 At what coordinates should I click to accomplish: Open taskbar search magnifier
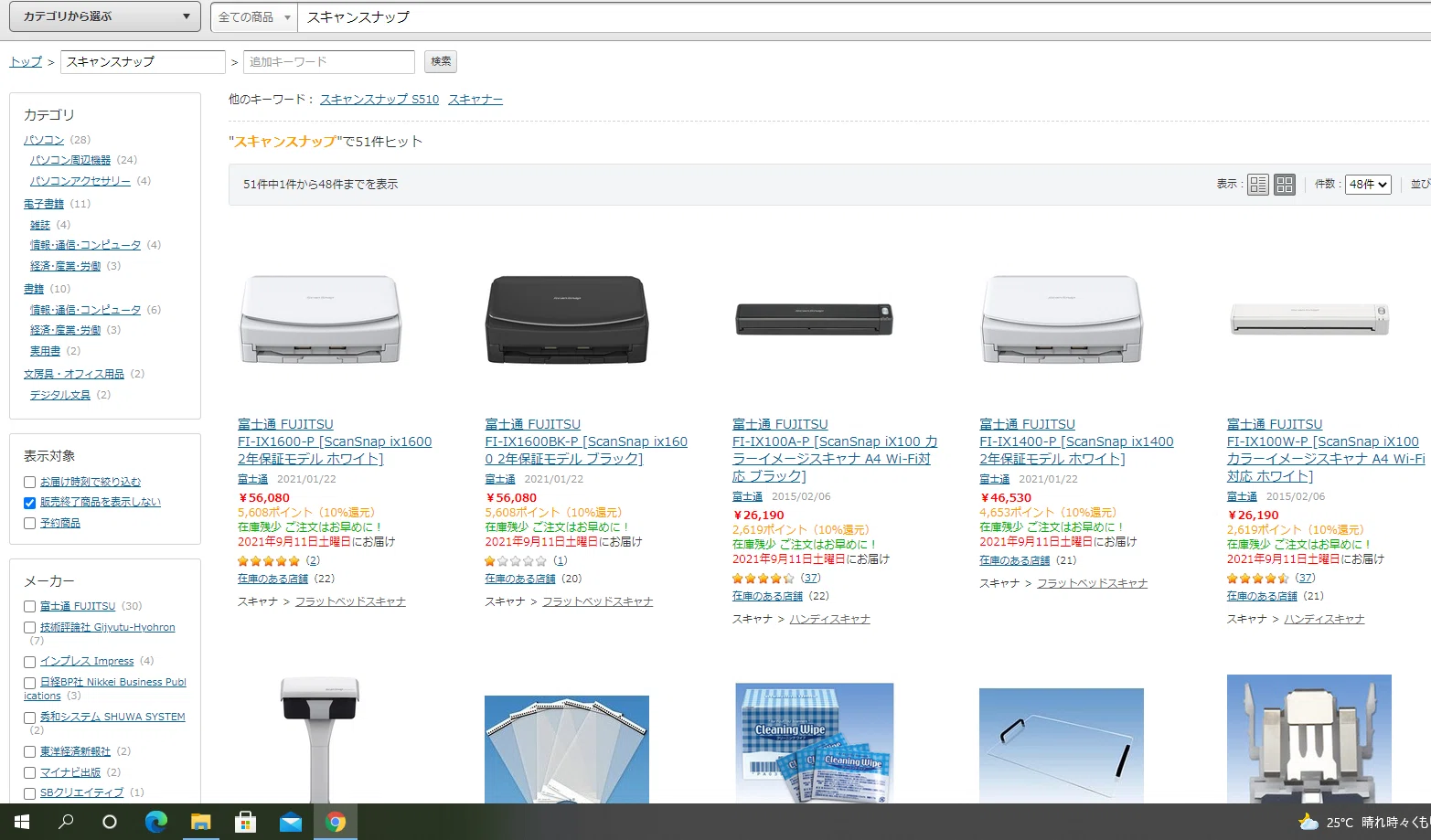(66, 822)
